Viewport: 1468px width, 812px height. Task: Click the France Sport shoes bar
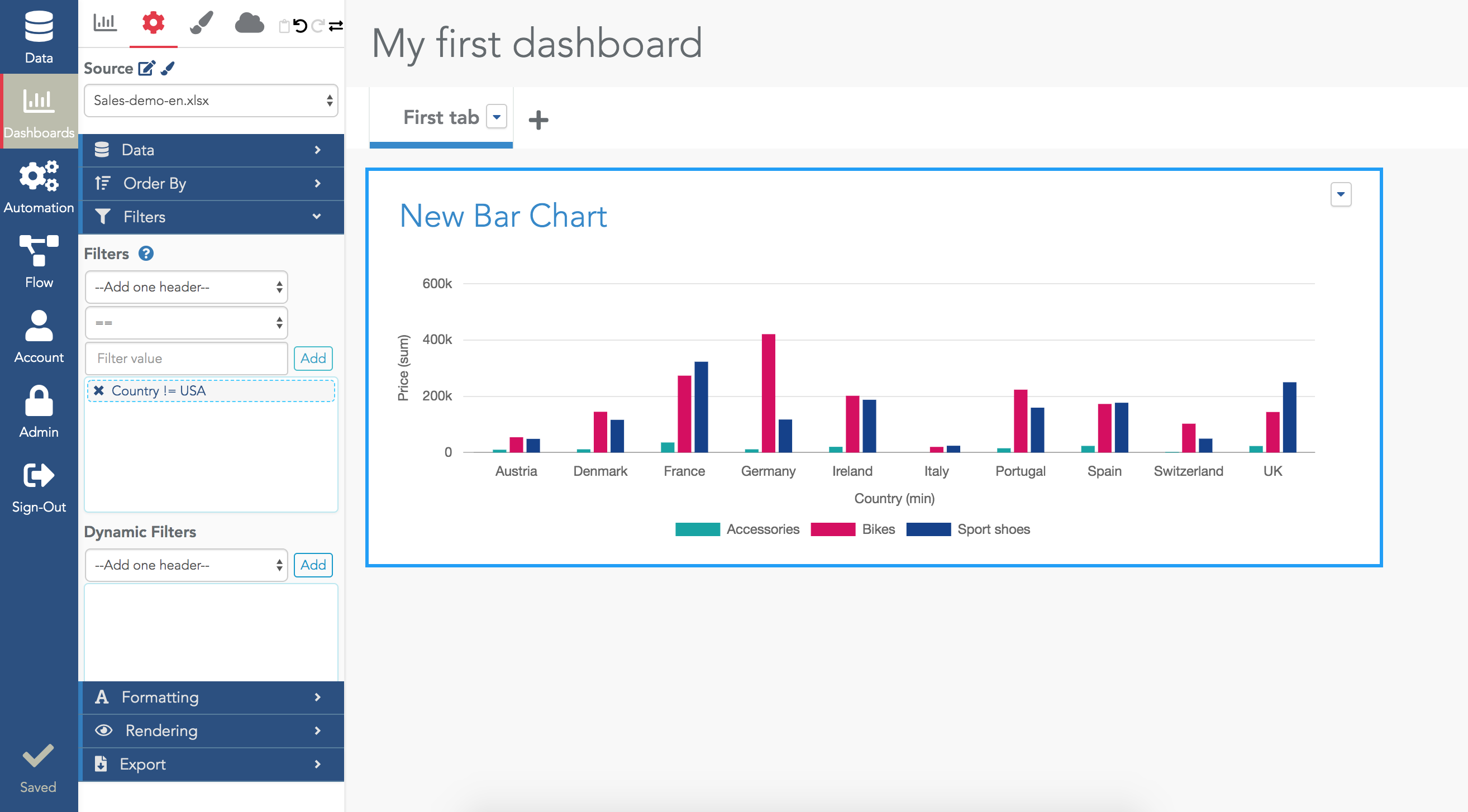pyautogui.click(x=701, y=407)
